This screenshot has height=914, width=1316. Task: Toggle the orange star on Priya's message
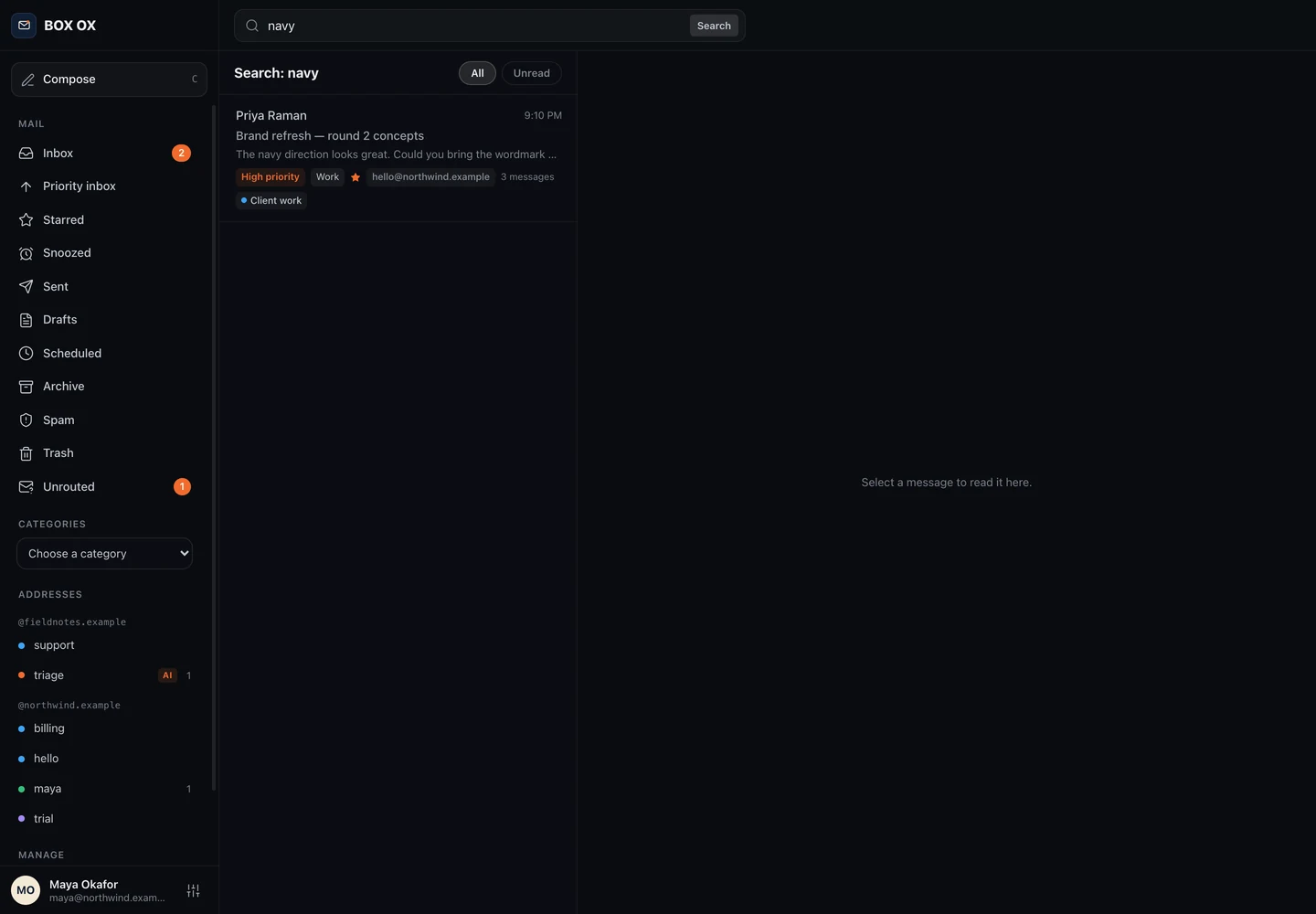(356, 177)
